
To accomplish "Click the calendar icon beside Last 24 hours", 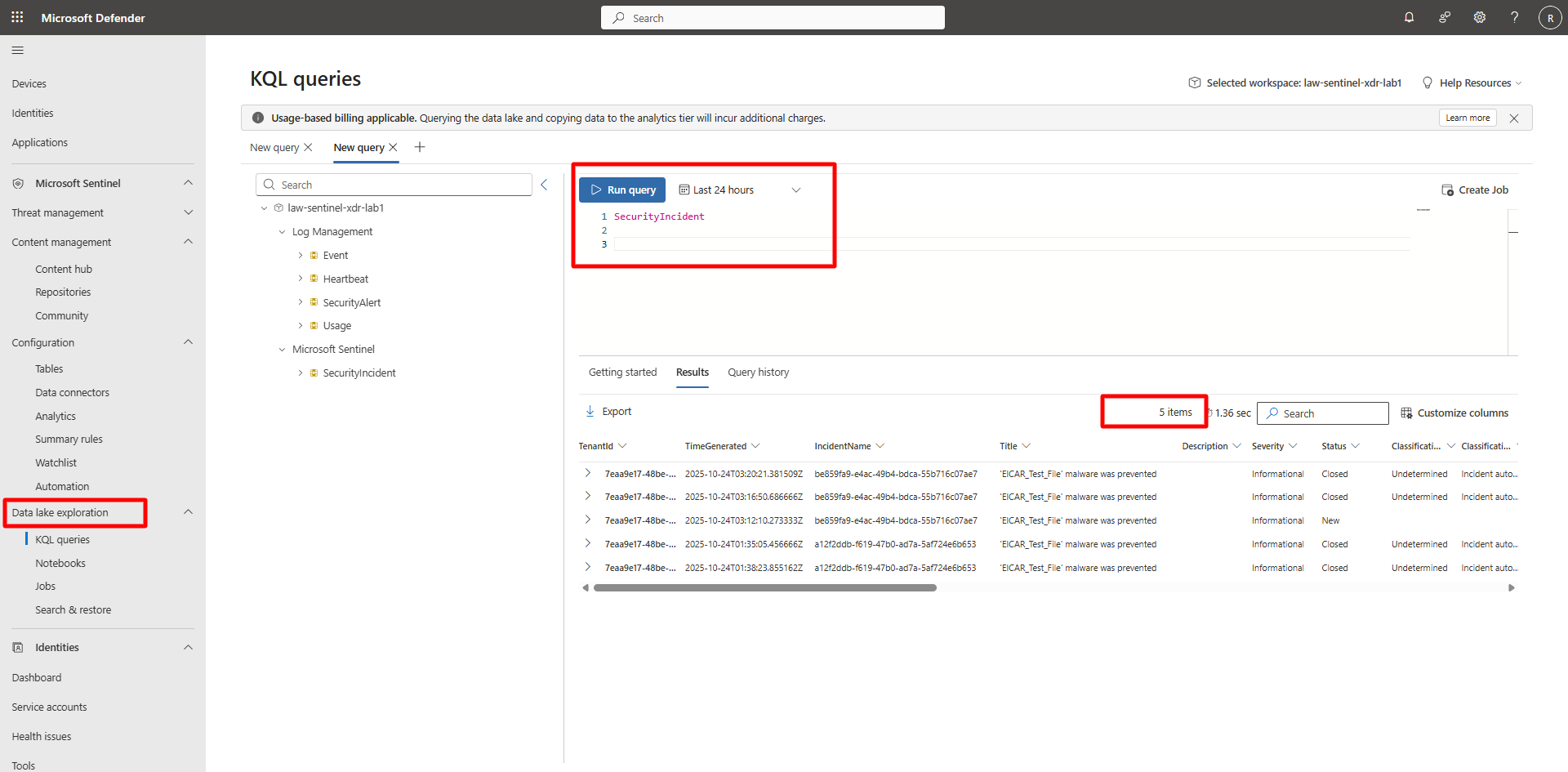I will pos(684,190).
